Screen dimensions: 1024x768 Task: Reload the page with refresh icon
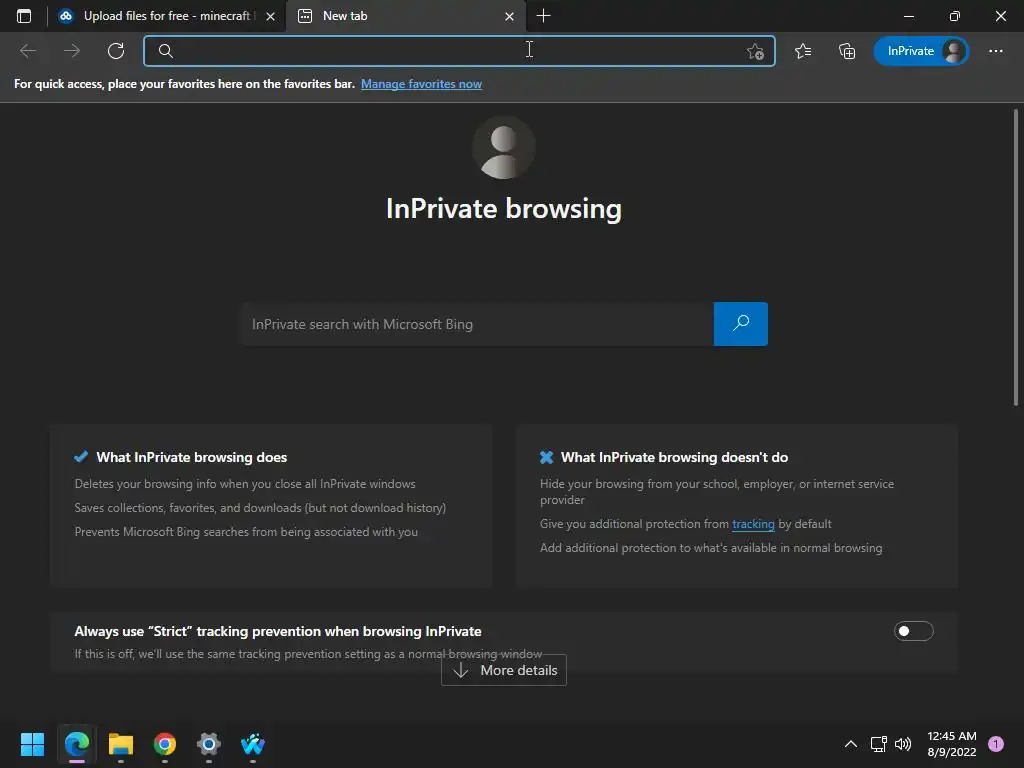click(x=116, y=51)
